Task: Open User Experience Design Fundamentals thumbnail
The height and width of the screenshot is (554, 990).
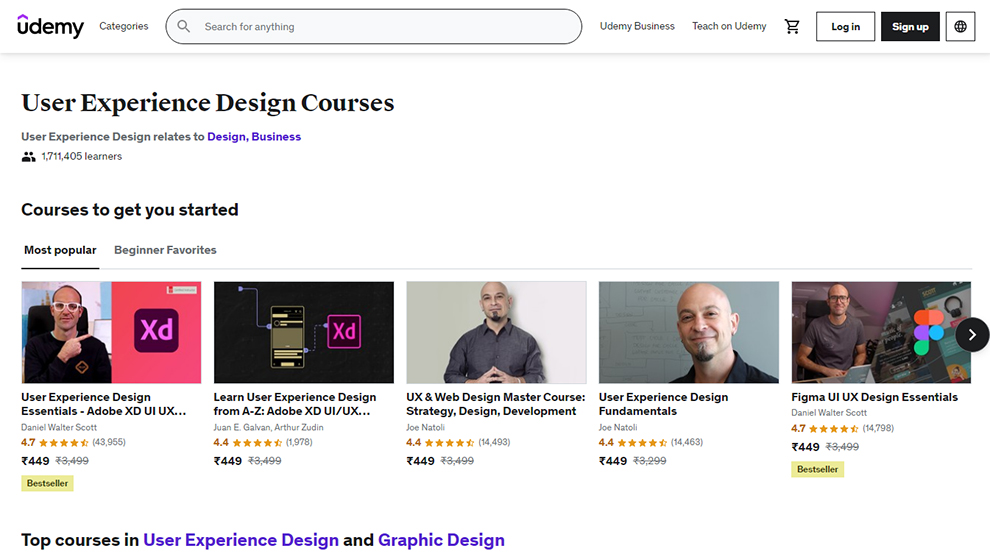Action: point(689,332)
